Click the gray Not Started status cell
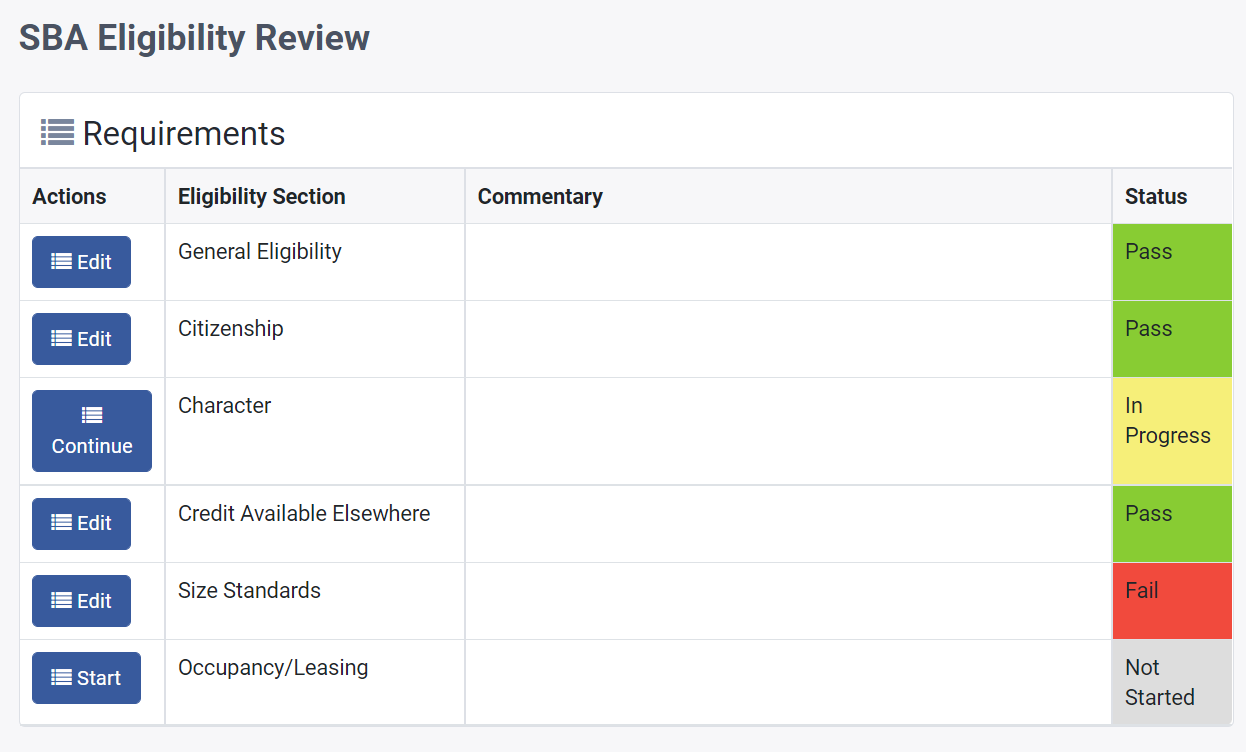 1171,682
